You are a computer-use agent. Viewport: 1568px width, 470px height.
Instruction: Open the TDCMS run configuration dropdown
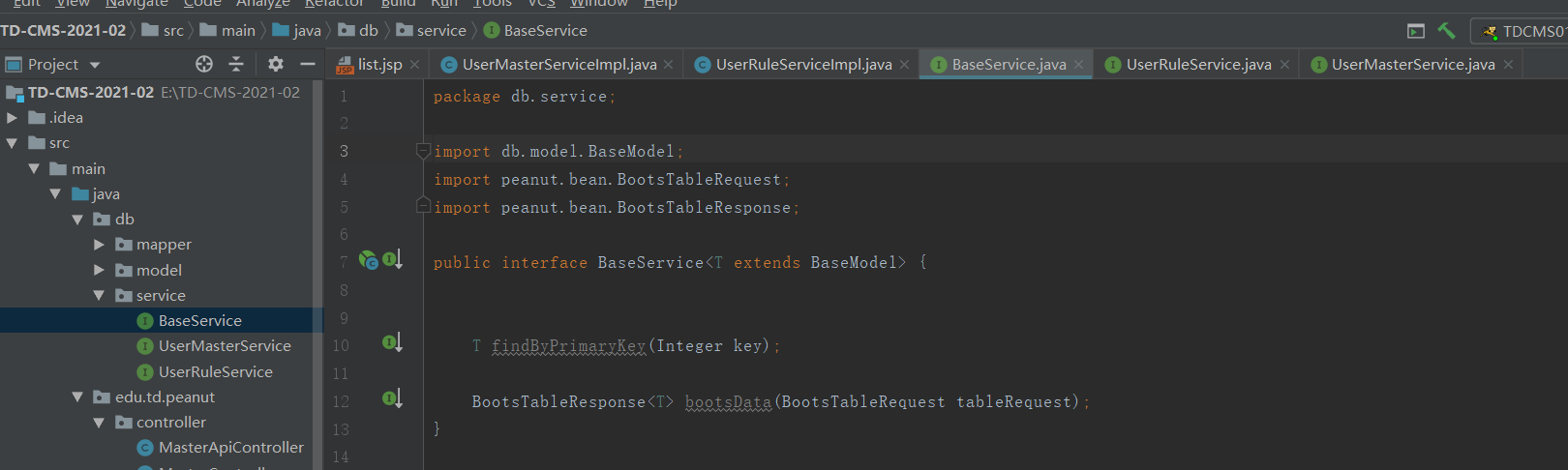click(1523, 31)
